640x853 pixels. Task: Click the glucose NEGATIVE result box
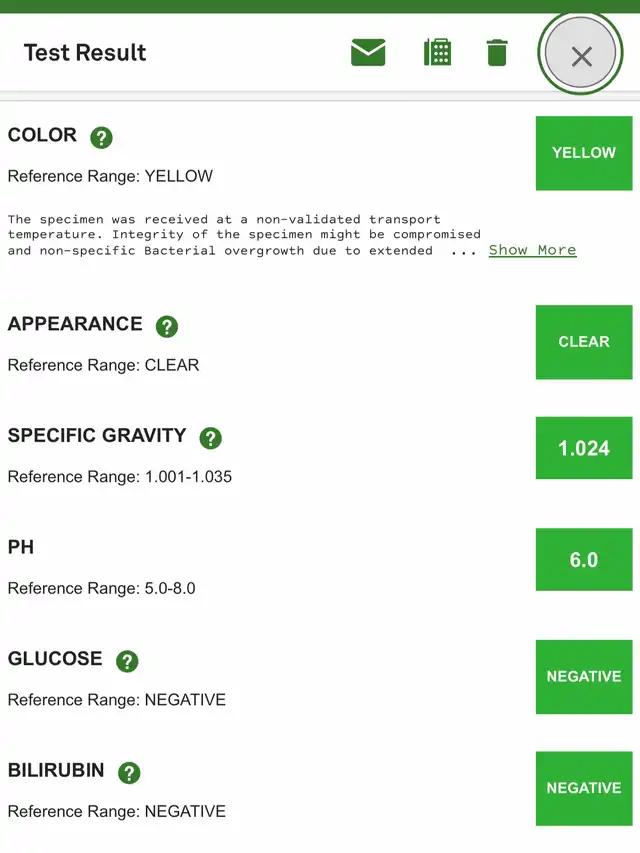pyautogui.click(x=584, y=677)
